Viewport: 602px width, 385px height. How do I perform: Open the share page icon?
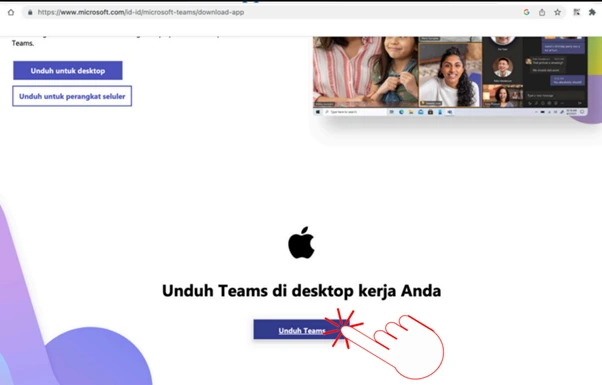click(x=542, y=12)
